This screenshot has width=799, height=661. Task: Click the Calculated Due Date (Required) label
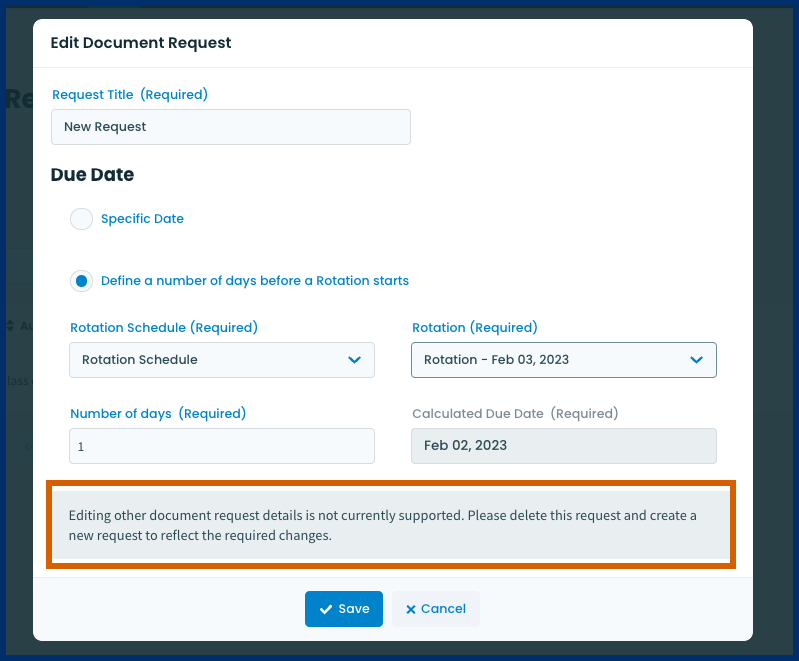[x=515, y=414]
